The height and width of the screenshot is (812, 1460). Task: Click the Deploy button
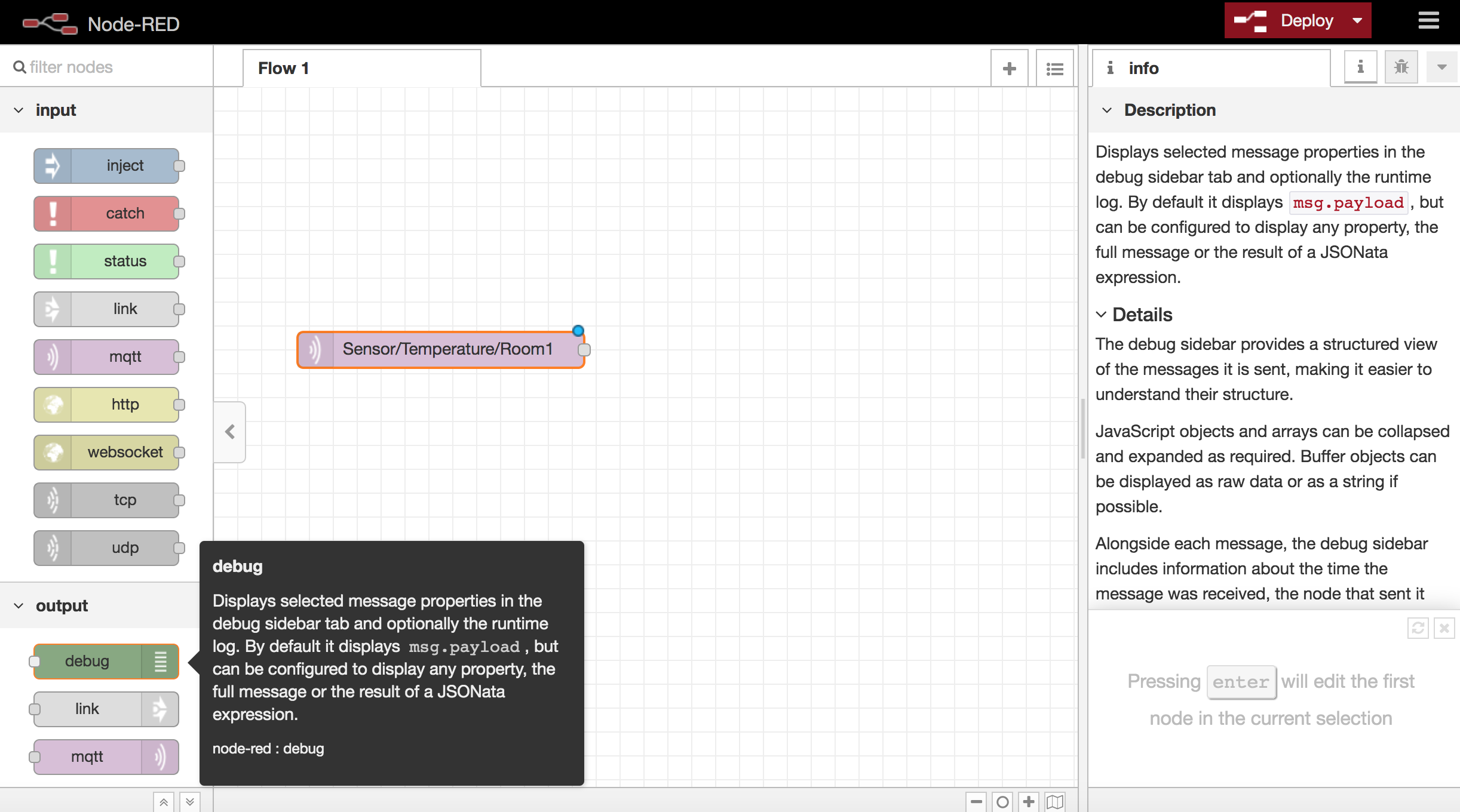(1284, 21)
